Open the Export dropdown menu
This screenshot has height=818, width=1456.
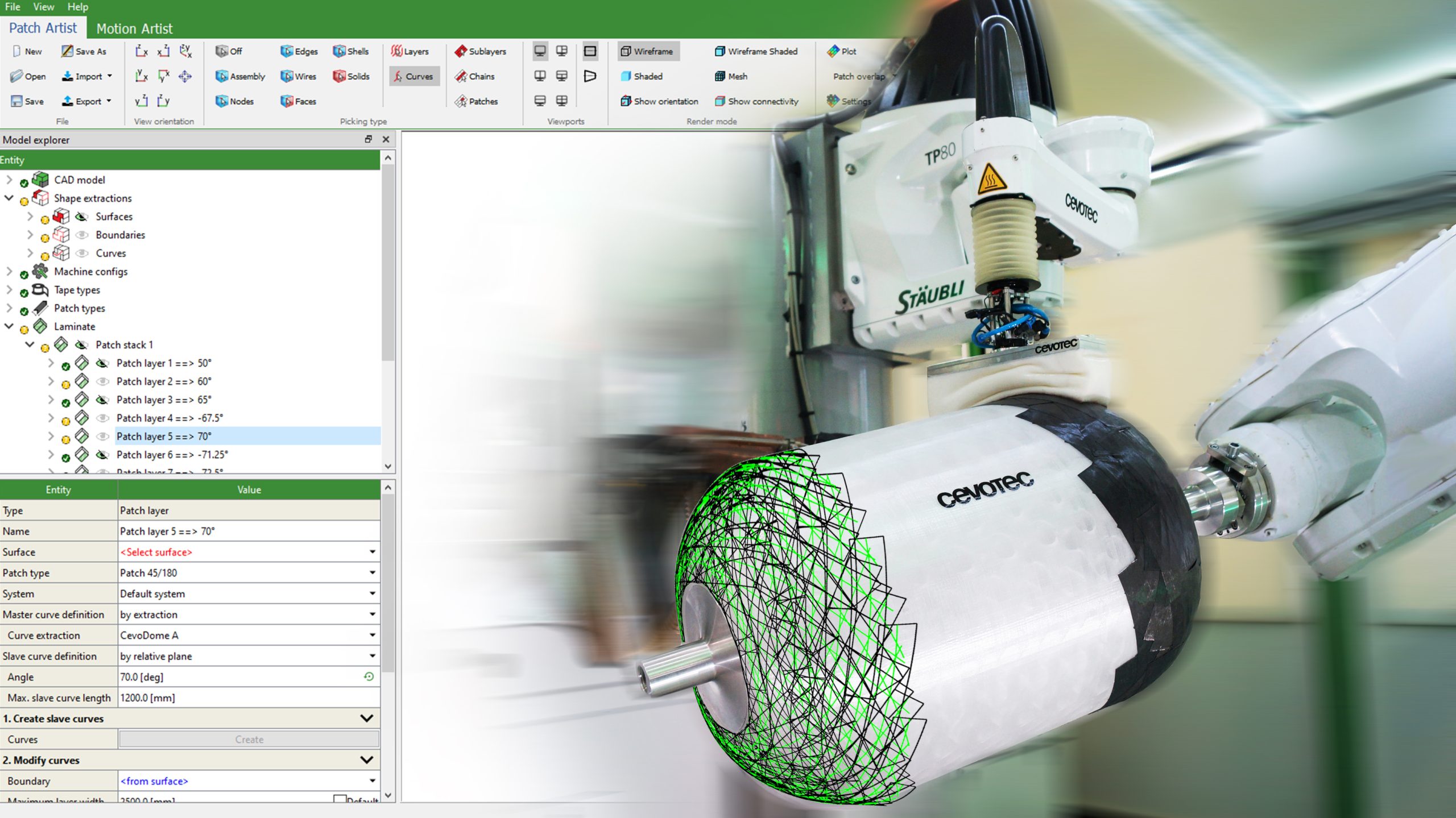[109, 101]
